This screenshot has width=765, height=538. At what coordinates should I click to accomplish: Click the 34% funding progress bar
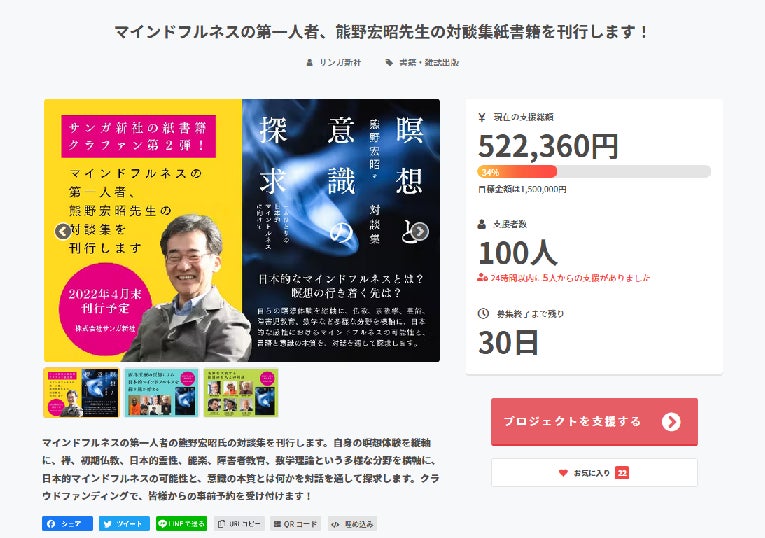click(594, 172)
